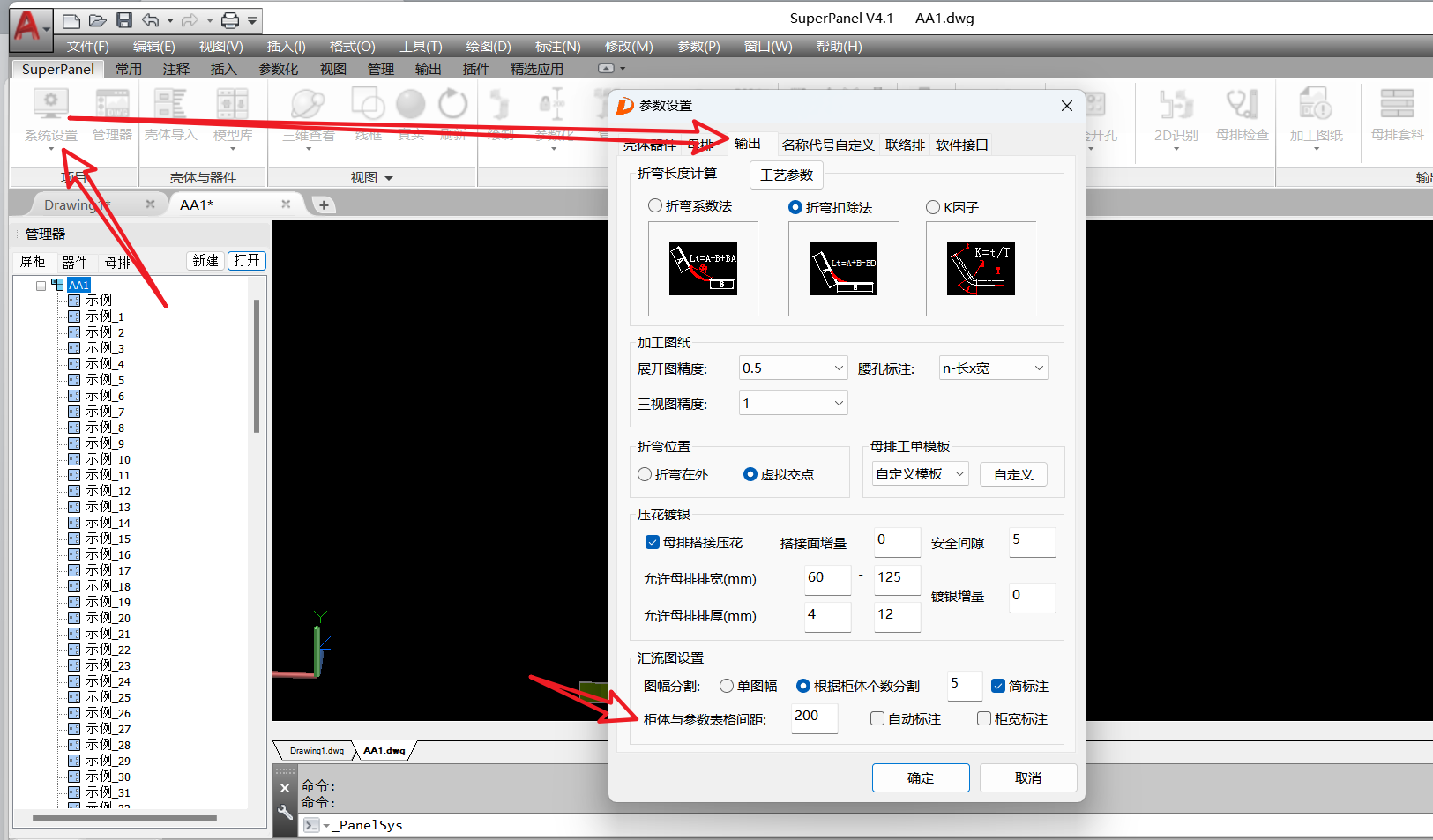Switch to the 软件接口 tab

click(x=961, y=145)
